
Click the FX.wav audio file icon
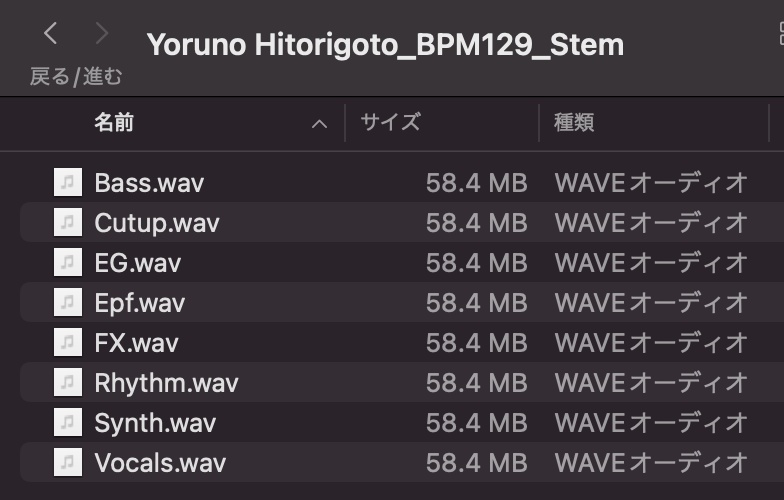[68, 343]
